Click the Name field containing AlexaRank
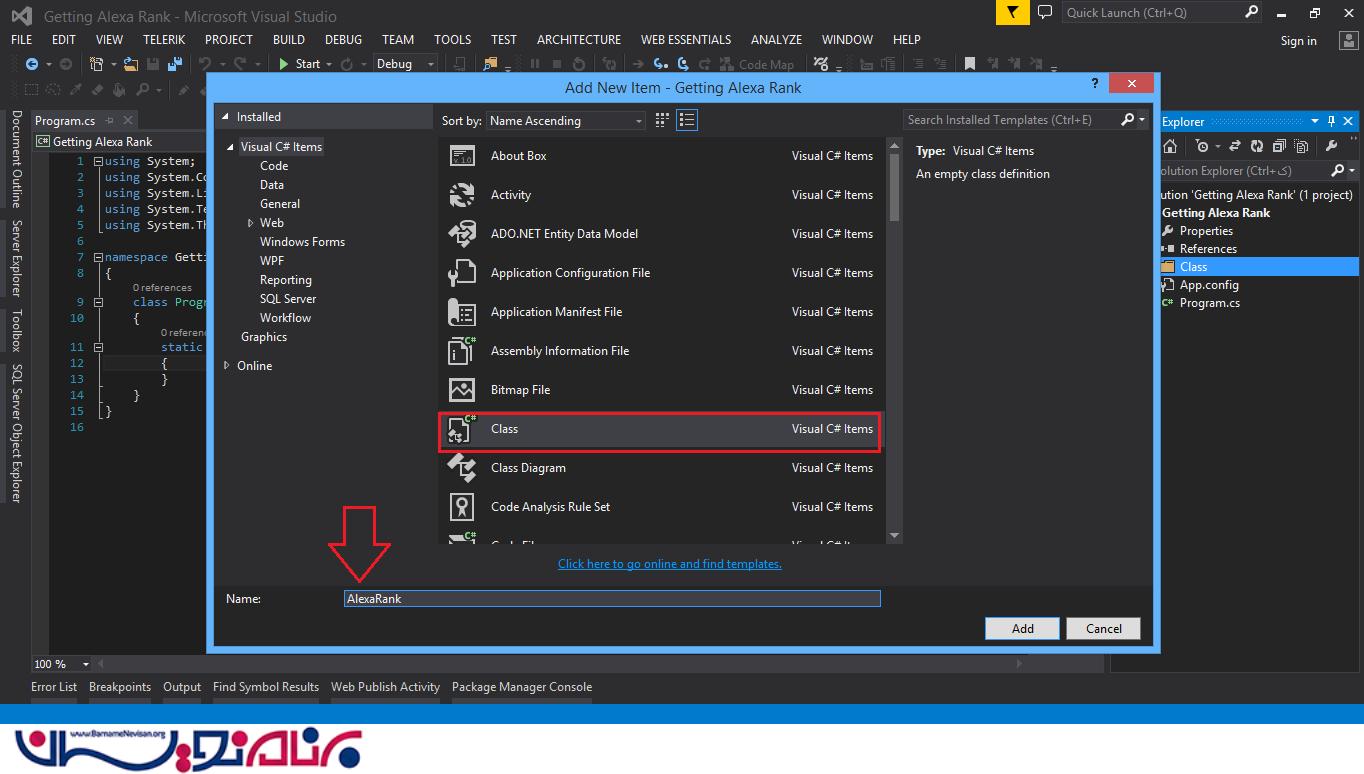 612,599
